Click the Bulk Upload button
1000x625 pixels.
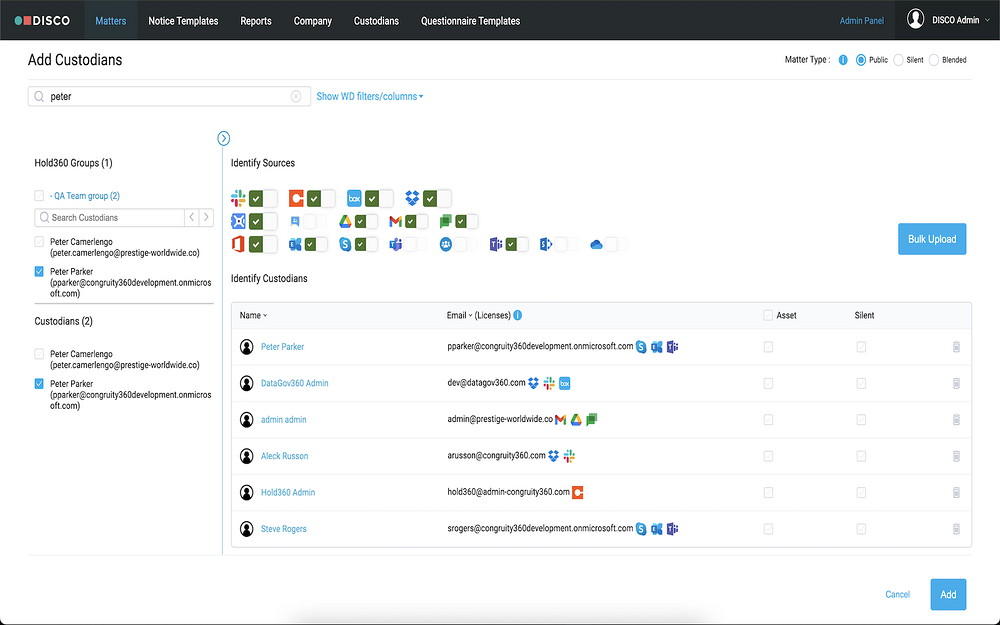(x=932, y=239)
